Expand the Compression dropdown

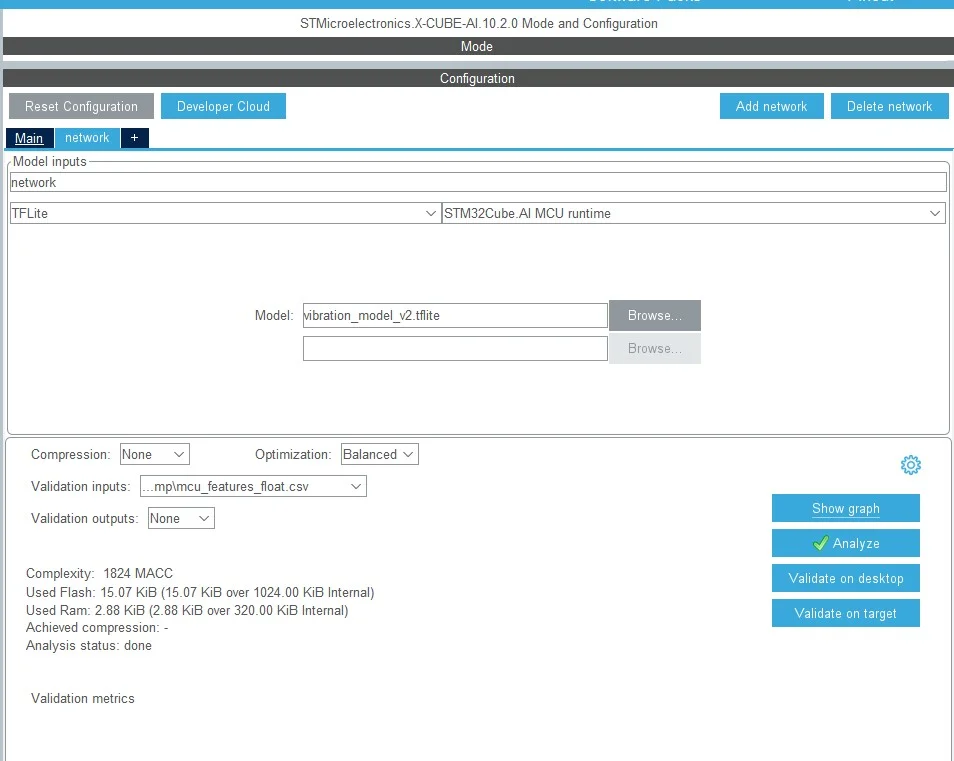155,454
